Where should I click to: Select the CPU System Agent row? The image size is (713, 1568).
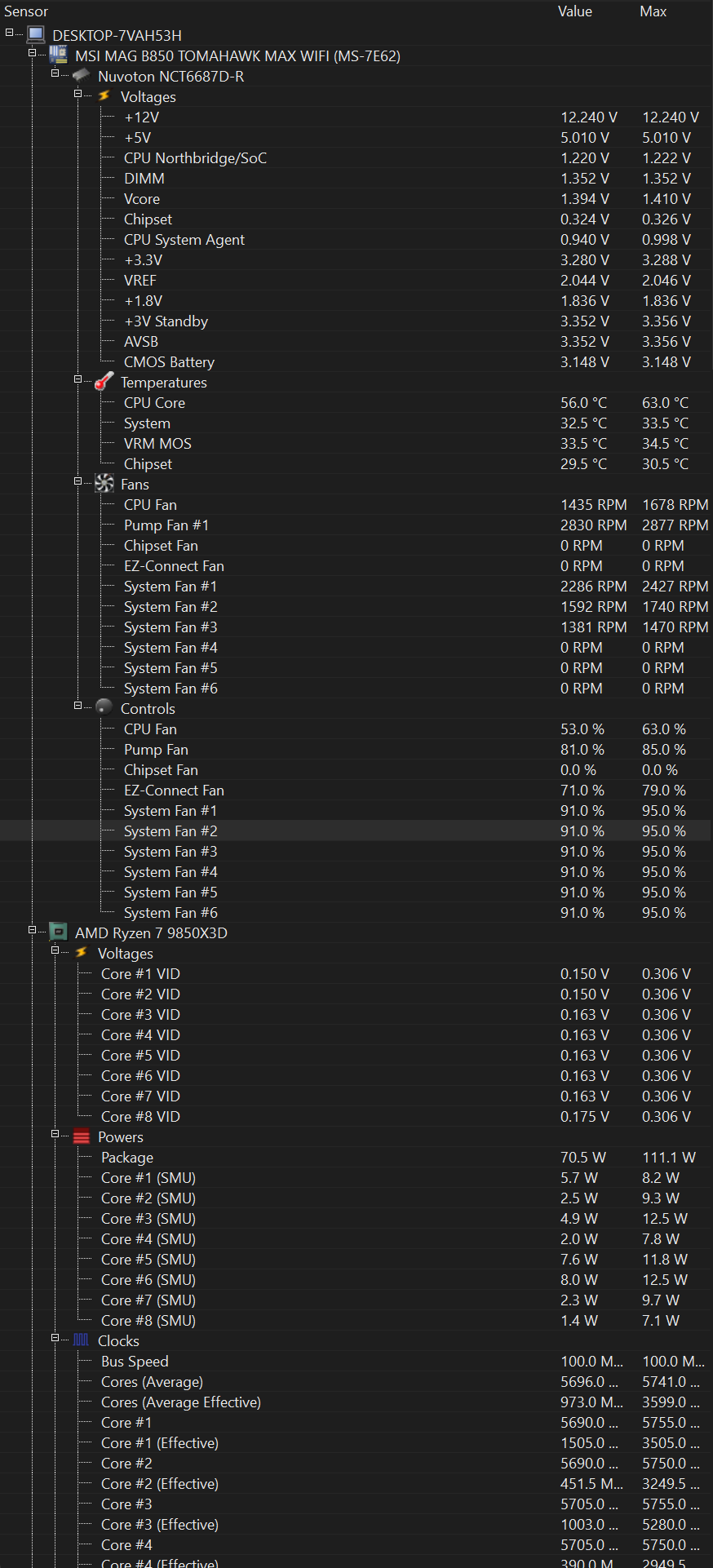(x=356, y=240)
